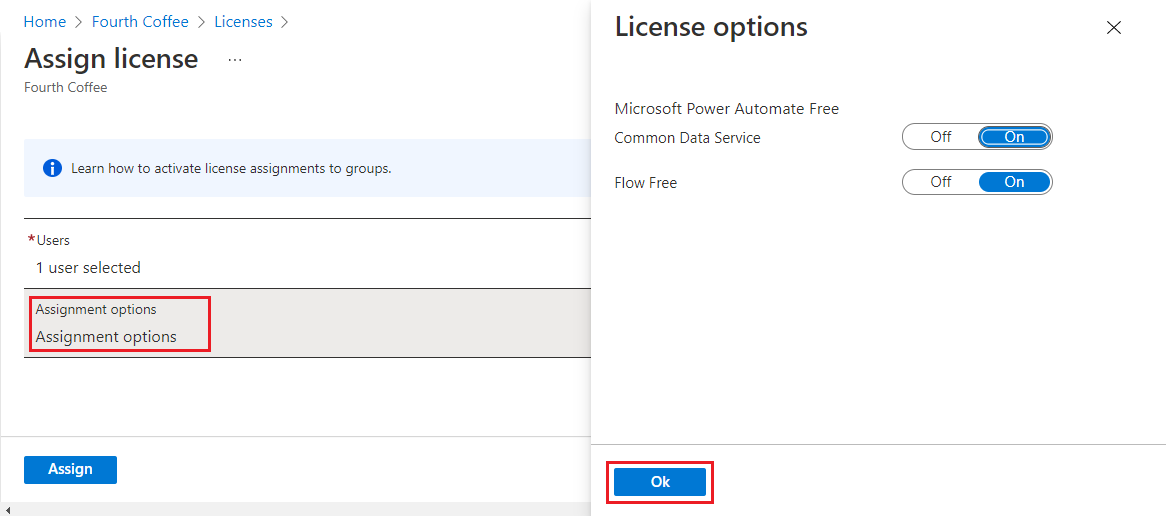Click the blue info icon in banner
Viewport: 1166px width, 516px height.
53,168
